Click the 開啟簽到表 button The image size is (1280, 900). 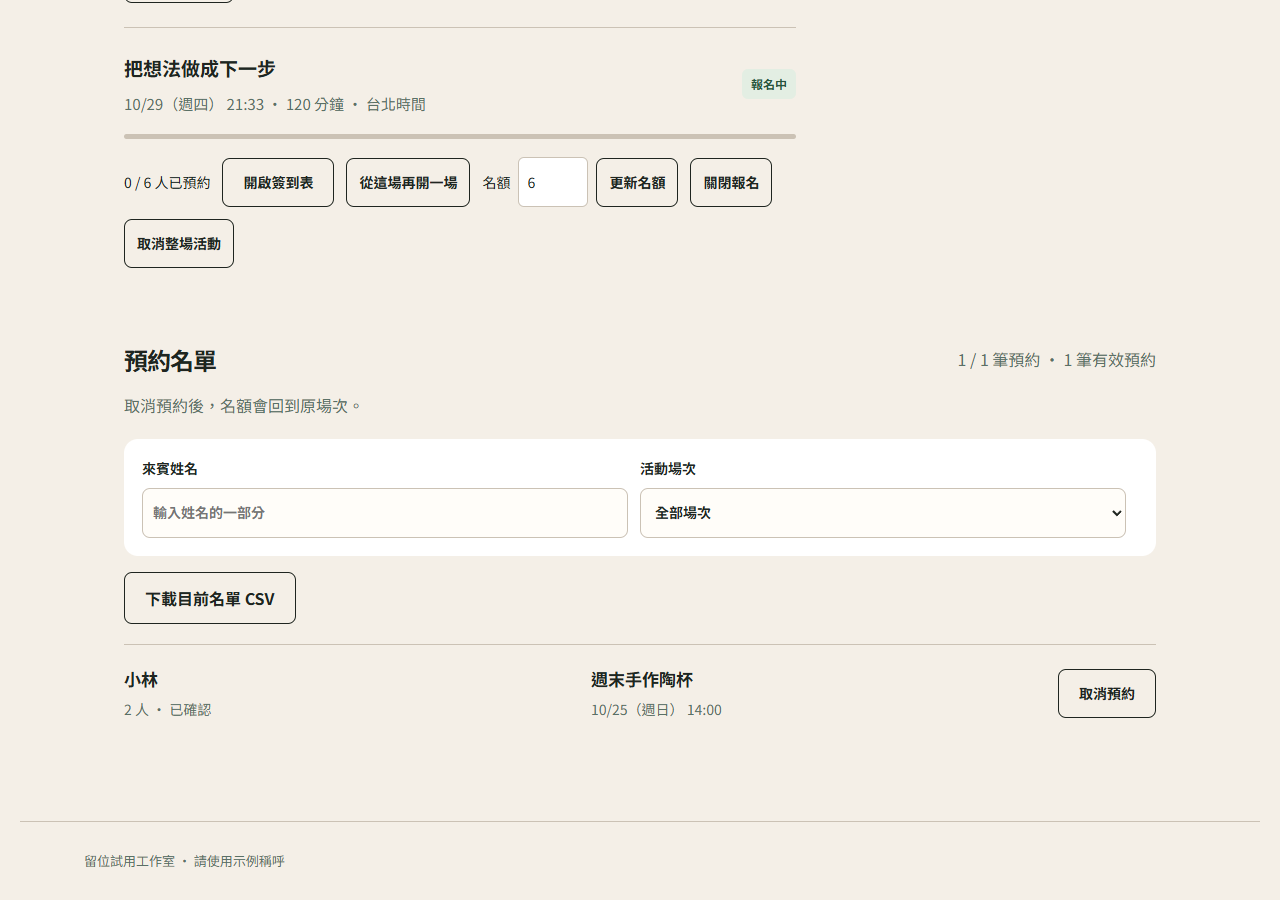(x=278, y=183)
